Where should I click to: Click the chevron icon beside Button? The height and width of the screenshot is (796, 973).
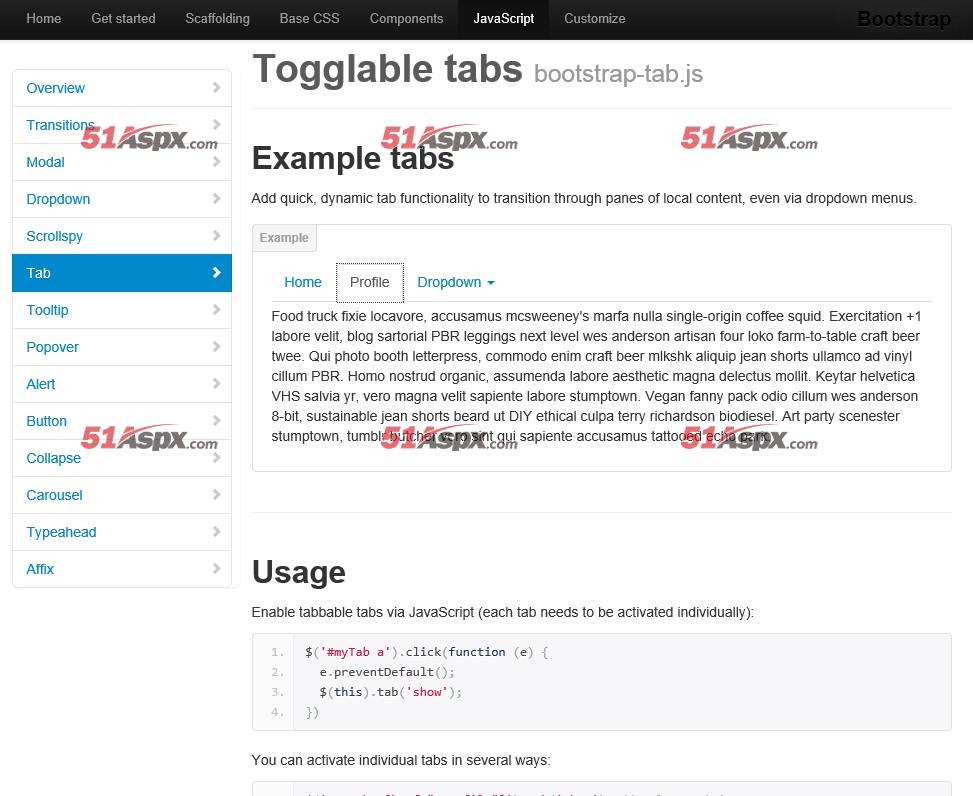point(216,421)
